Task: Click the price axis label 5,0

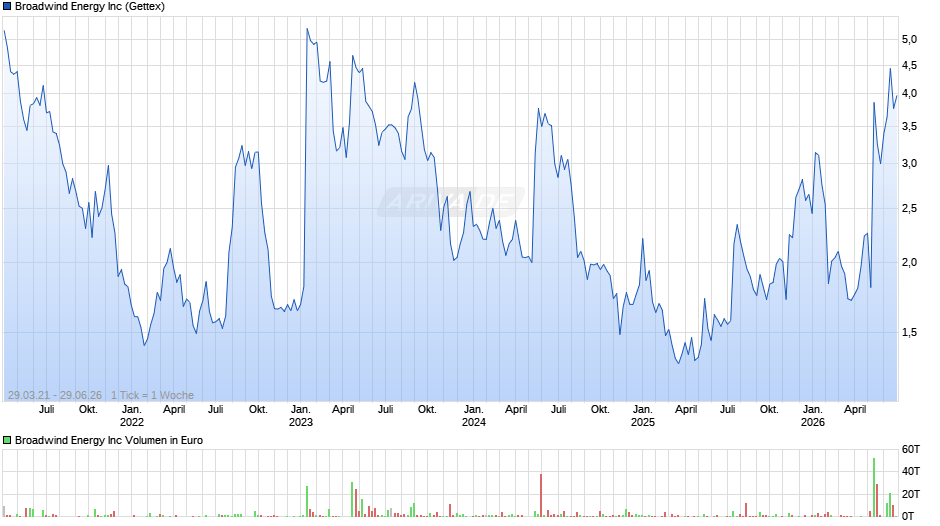Action: tap(909, 40)
